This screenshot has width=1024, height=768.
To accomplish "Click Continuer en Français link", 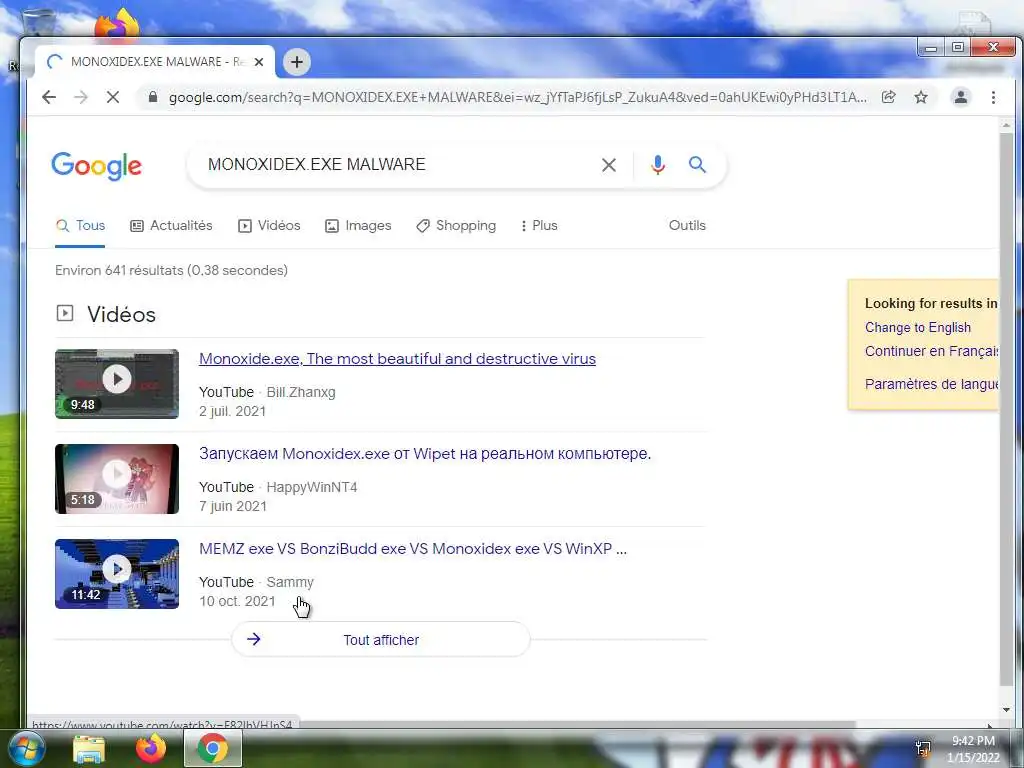I will click(931, 351).
